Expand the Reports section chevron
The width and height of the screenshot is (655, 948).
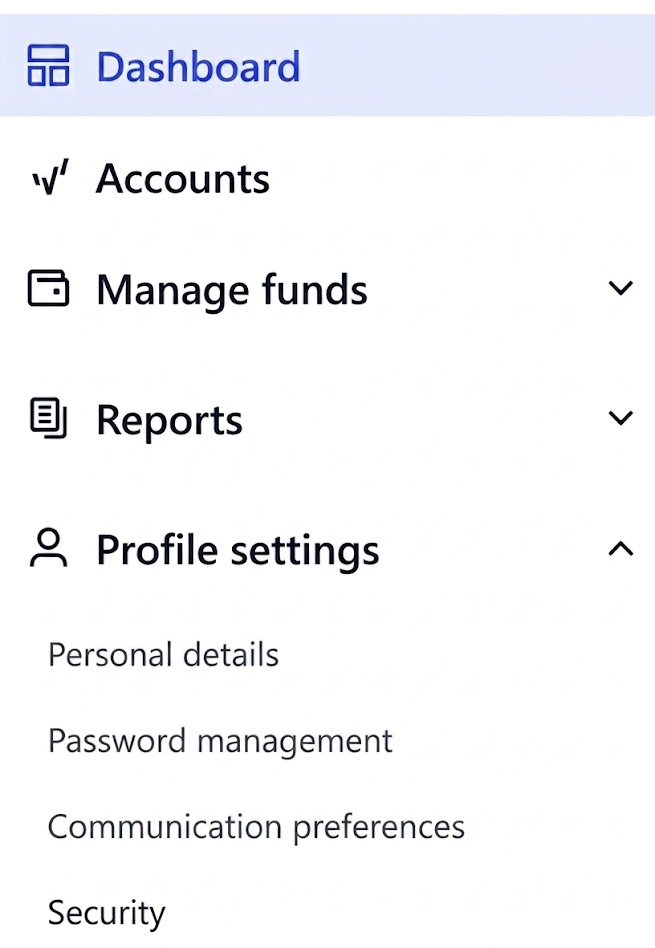coord(621,418)
